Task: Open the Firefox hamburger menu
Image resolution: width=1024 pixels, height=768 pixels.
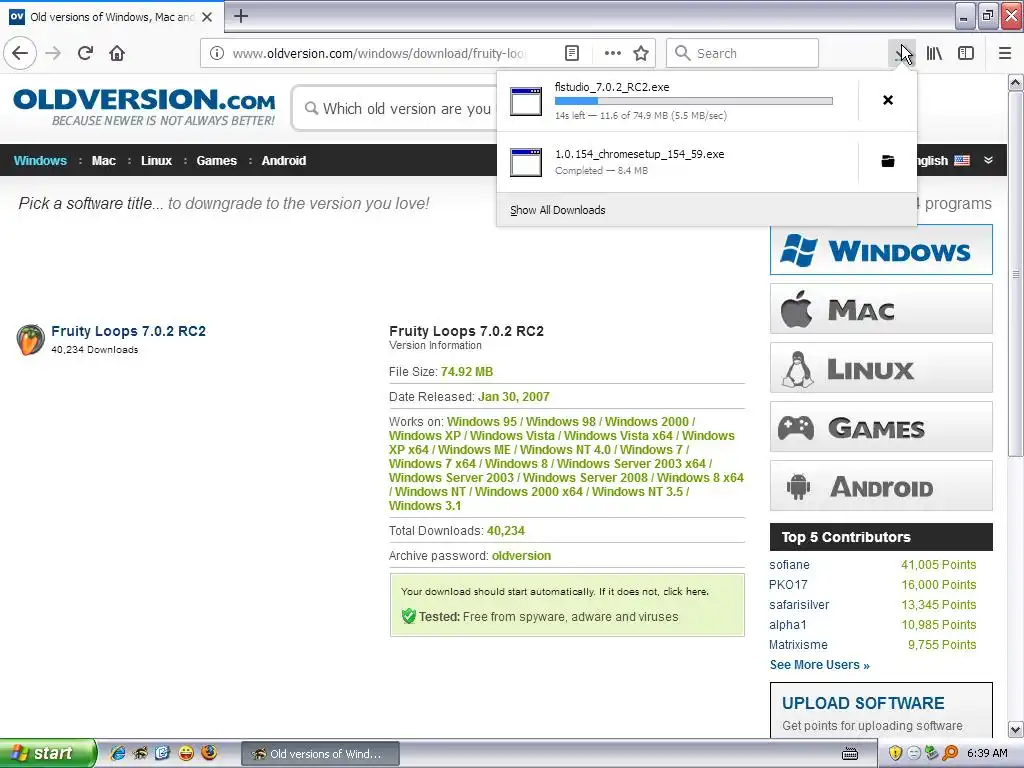Action: [x=1005, y=53]
